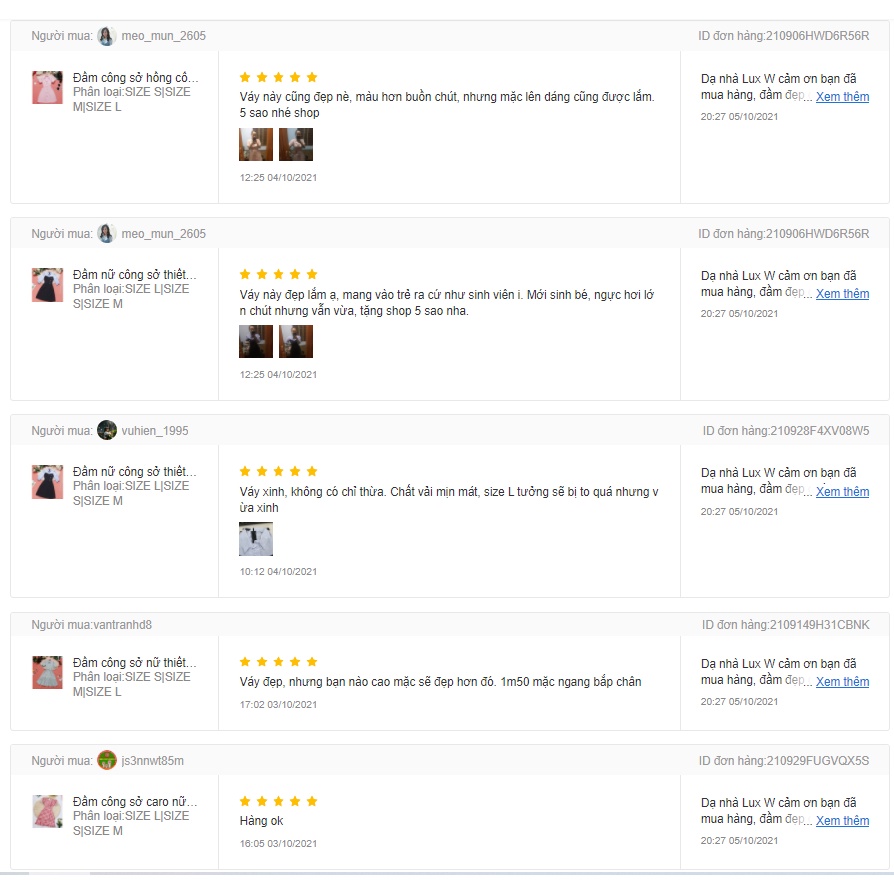Screen dimensions: 894x894
Task: Expand "Xem thêm" on vantranhd8's review reply
Action: (x=842, y=682)
